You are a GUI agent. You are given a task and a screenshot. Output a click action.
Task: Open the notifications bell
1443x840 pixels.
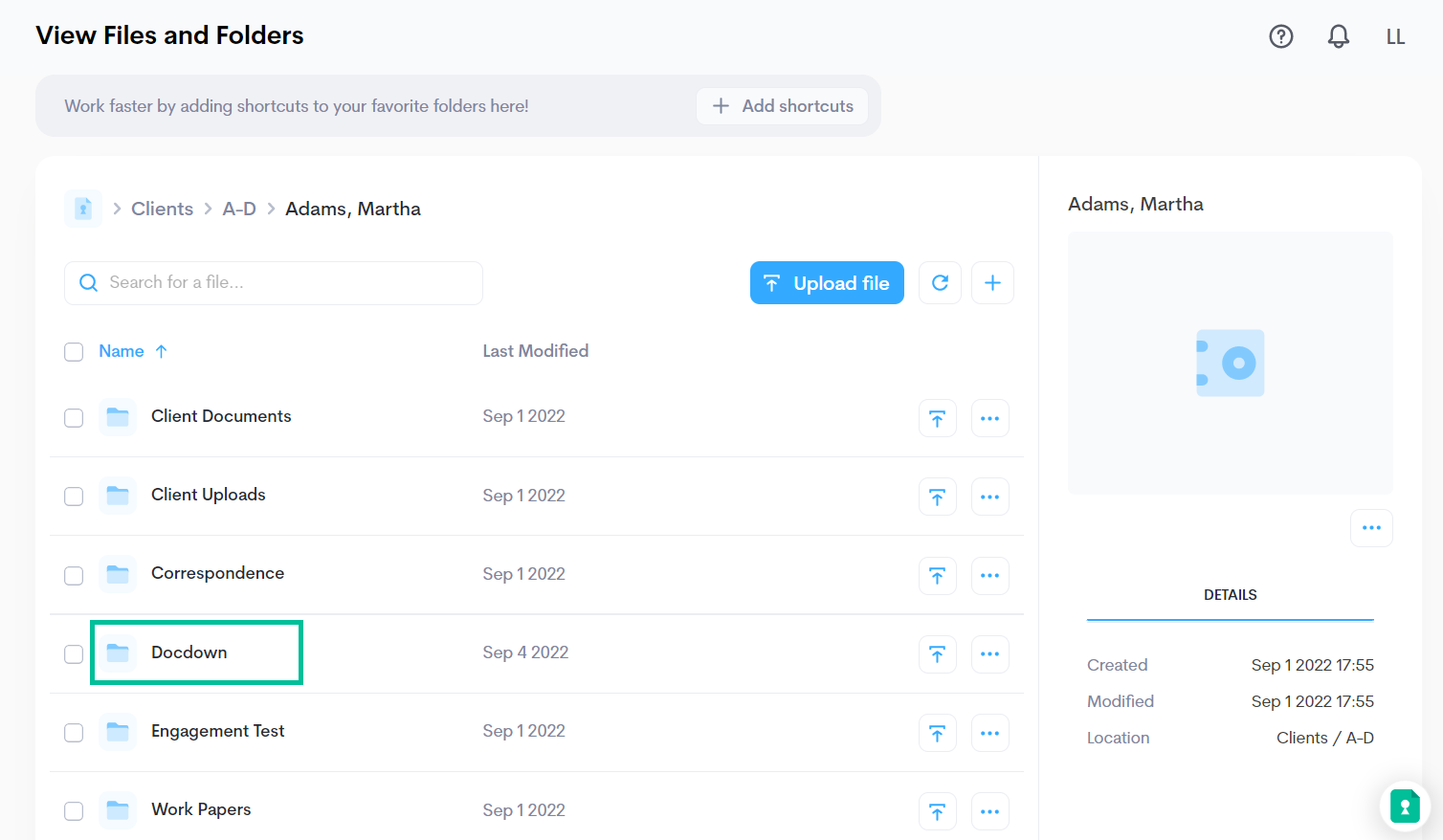click(x=1338, y=36)
